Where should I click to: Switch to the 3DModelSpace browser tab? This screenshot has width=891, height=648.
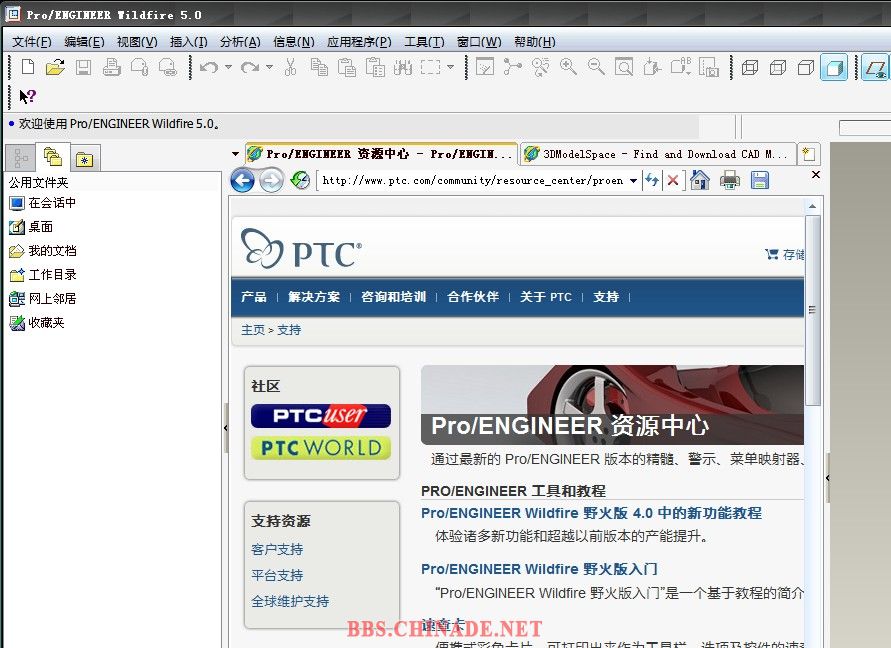coord(658,154)
